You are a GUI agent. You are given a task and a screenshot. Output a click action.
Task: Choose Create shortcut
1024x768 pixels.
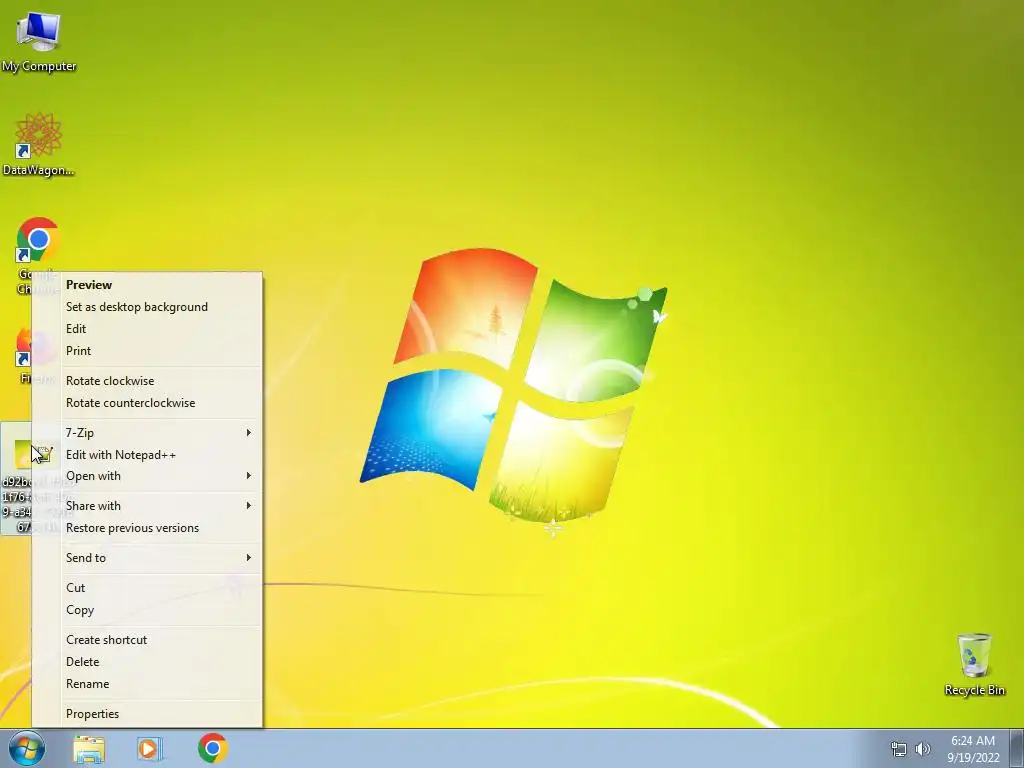coord(147,640)
